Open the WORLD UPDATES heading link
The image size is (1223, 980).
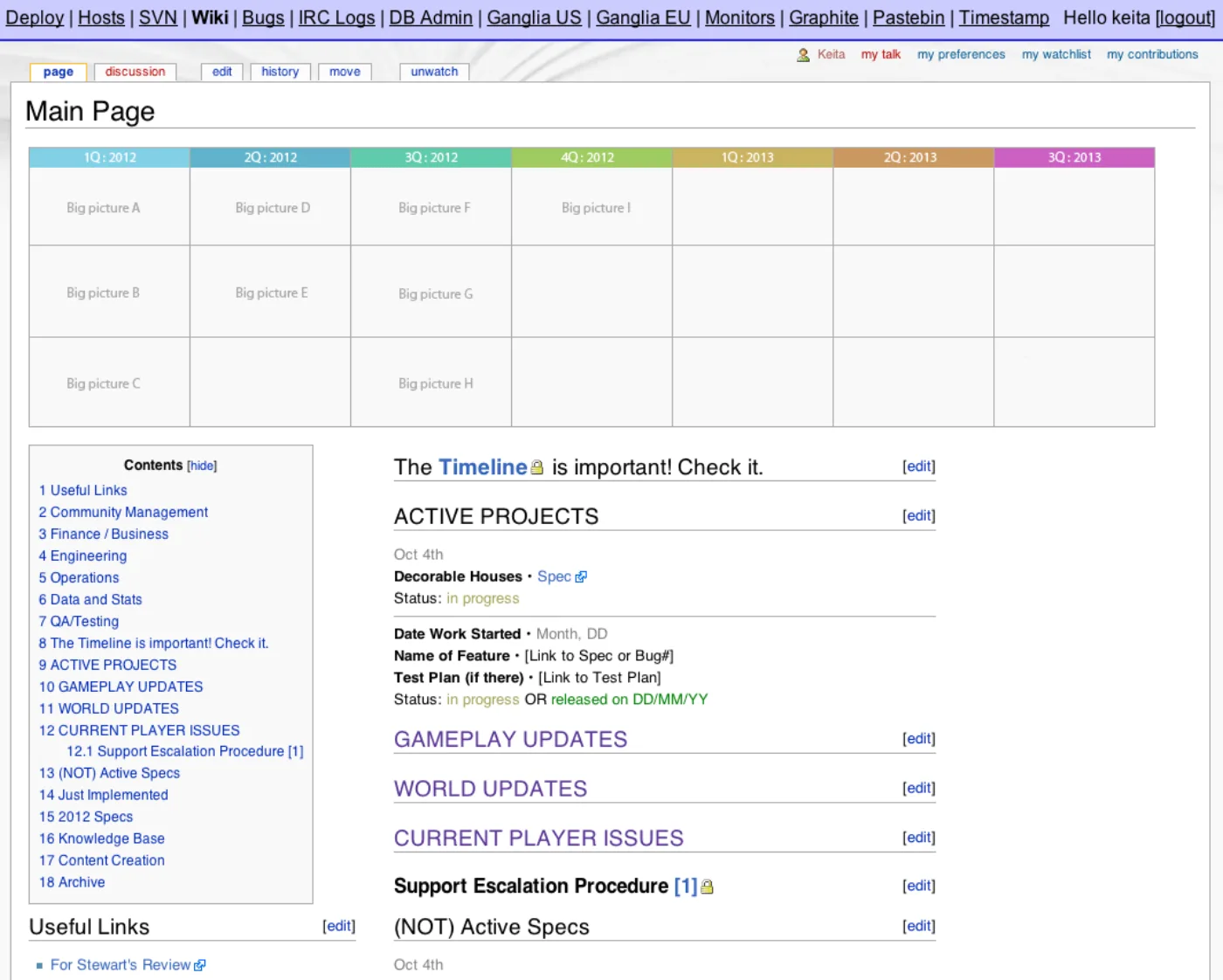tap(490, 790)
